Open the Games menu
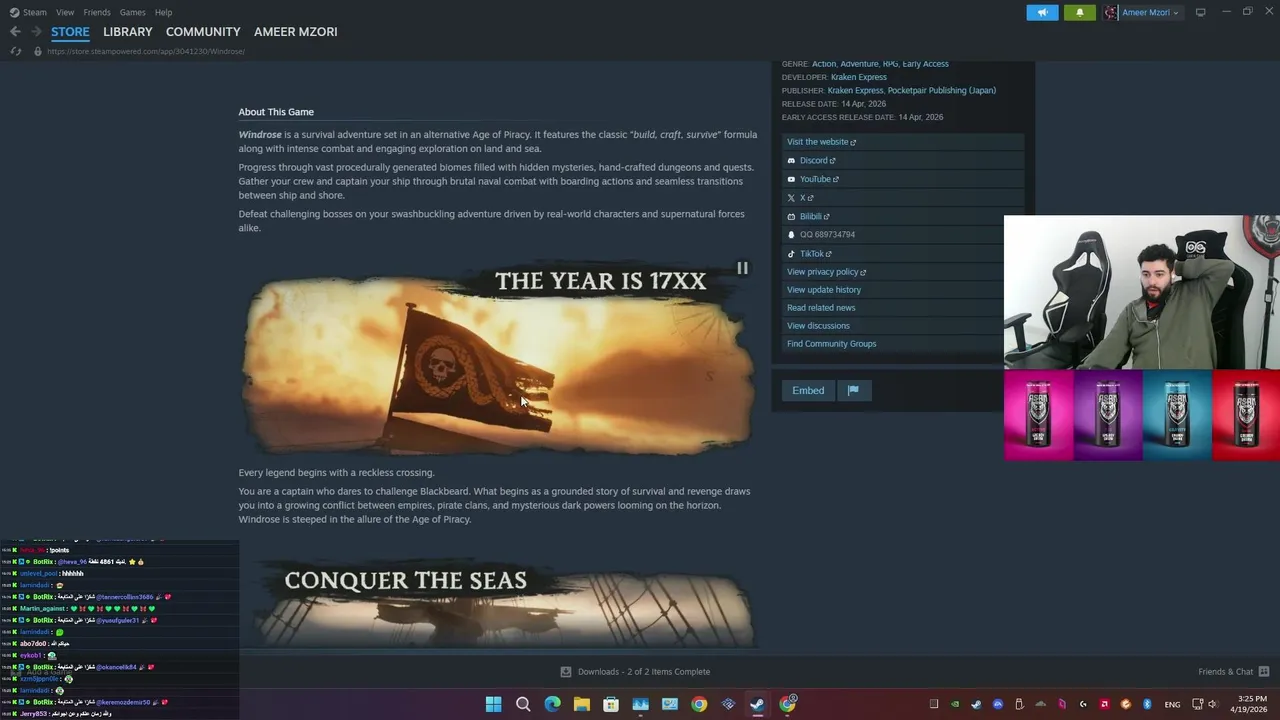 [132, 12]
